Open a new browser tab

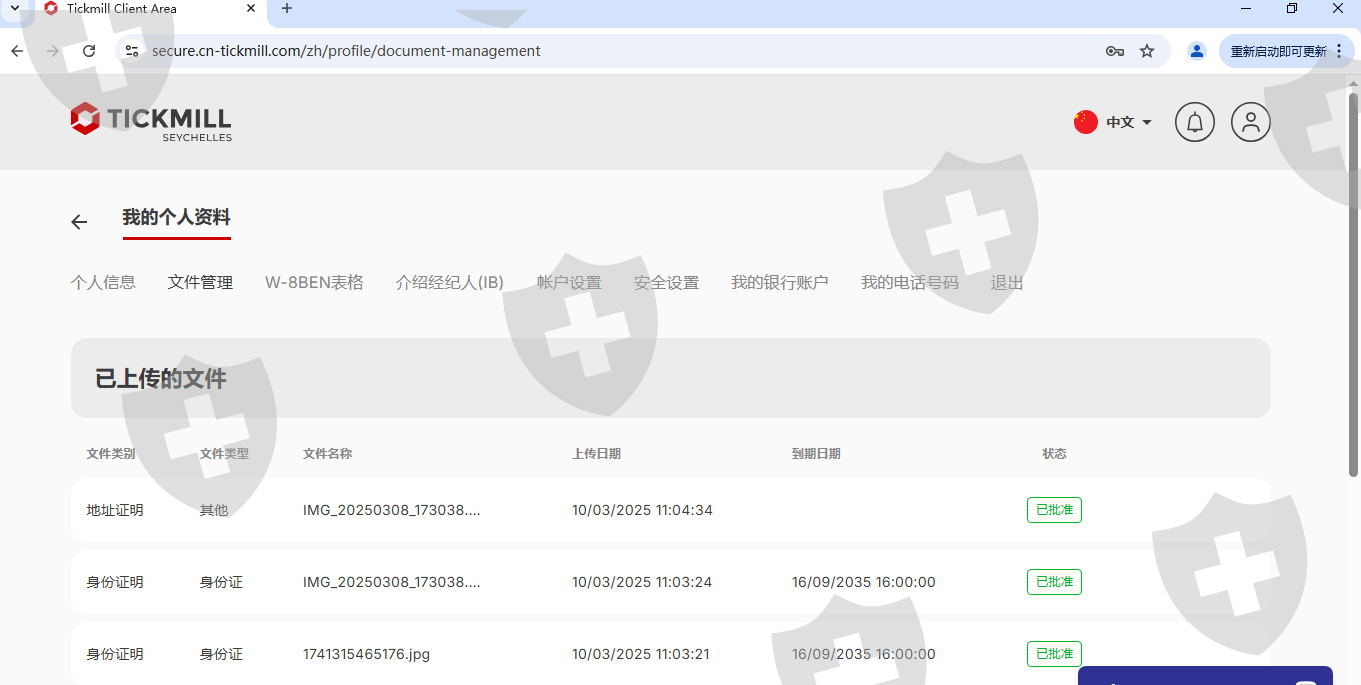click(287, 9)
